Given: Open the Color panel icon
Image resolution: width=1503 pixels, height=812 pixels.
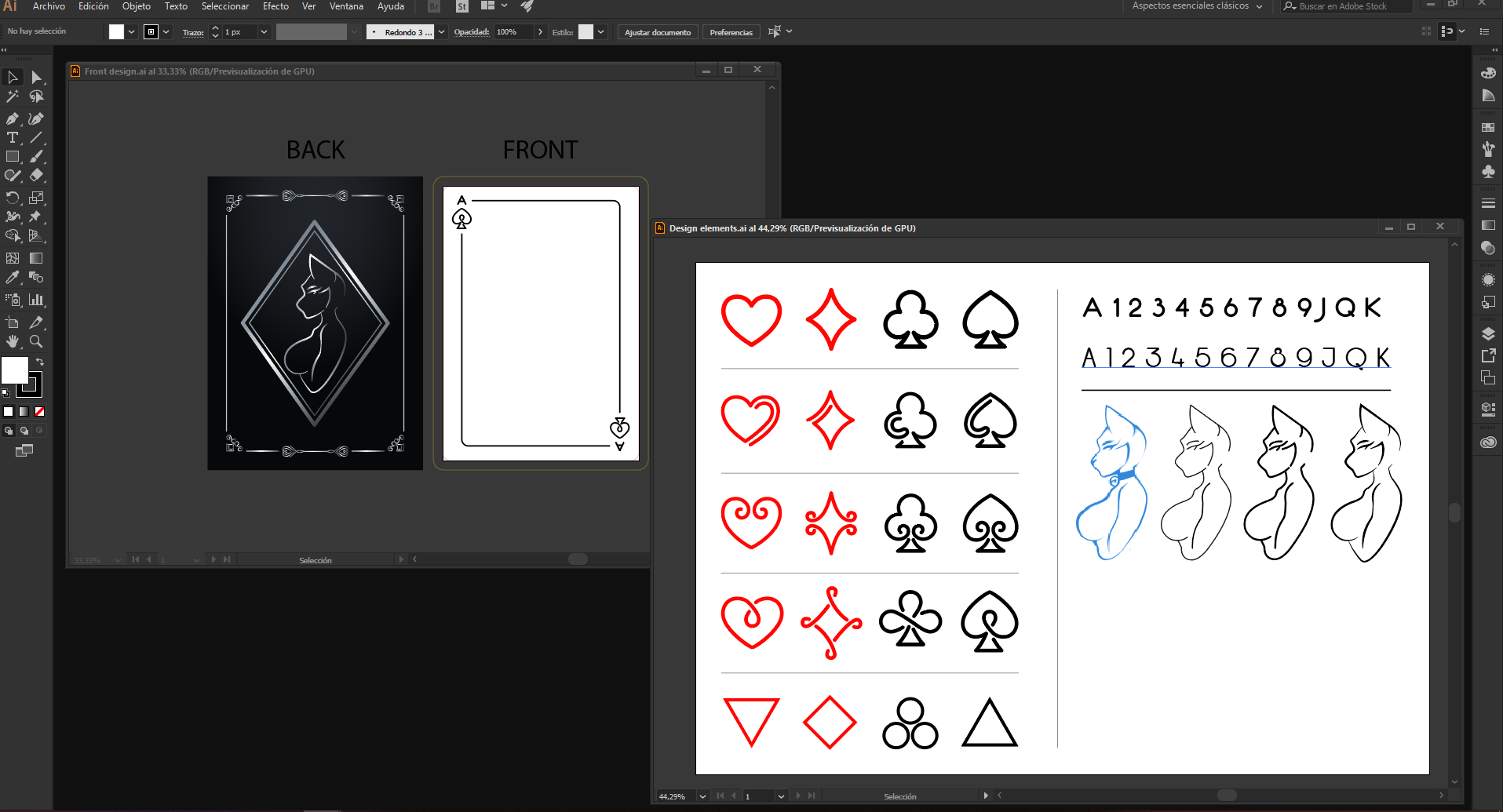Looking at the screenshot, I should click(1488, 73).
